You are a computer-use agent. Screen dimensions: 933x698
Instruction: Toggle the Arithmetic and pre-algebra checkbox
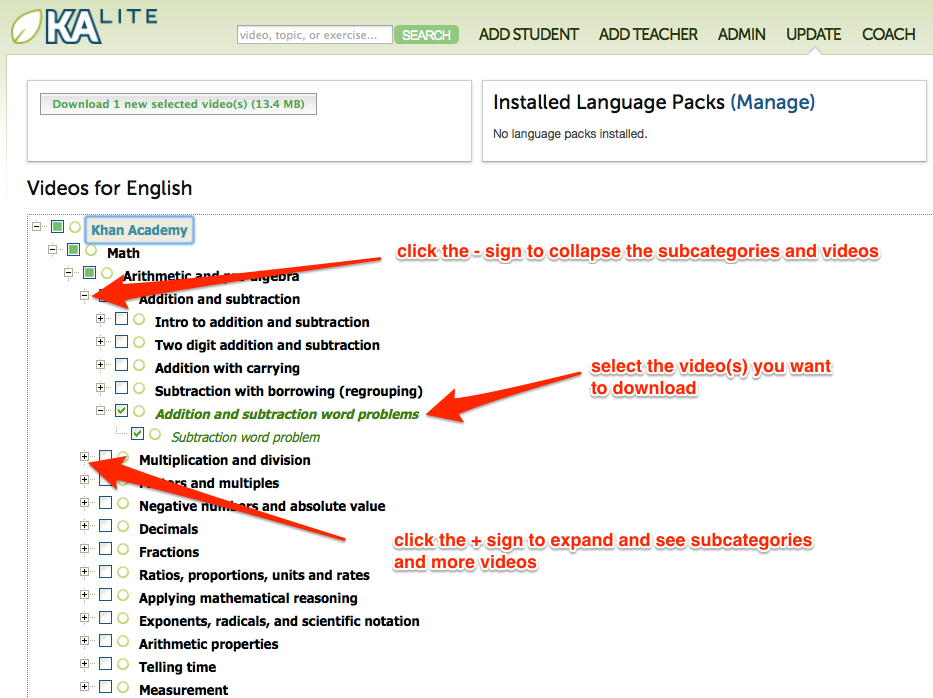pos(89,273)
